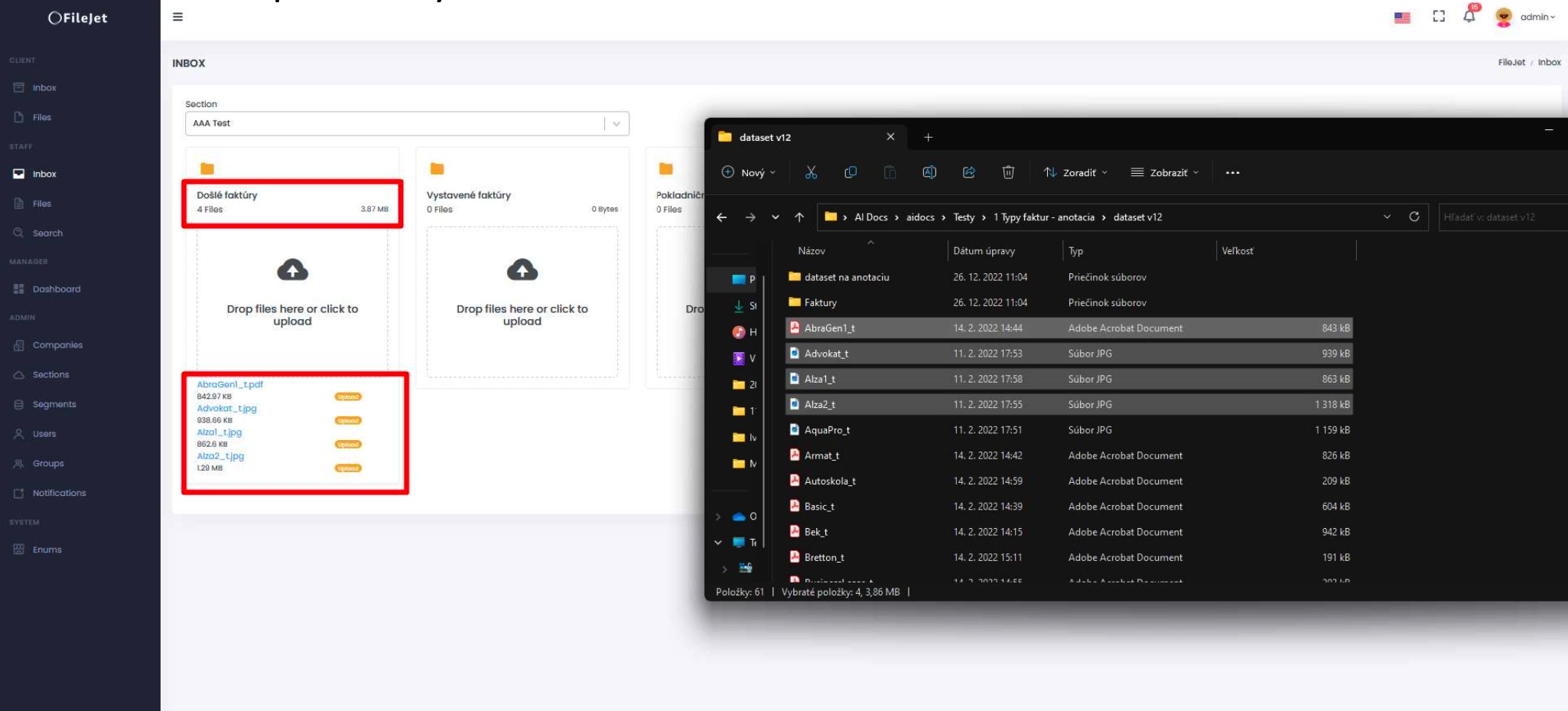Click the cut scissors icon in Explorer

pos(811,172)
